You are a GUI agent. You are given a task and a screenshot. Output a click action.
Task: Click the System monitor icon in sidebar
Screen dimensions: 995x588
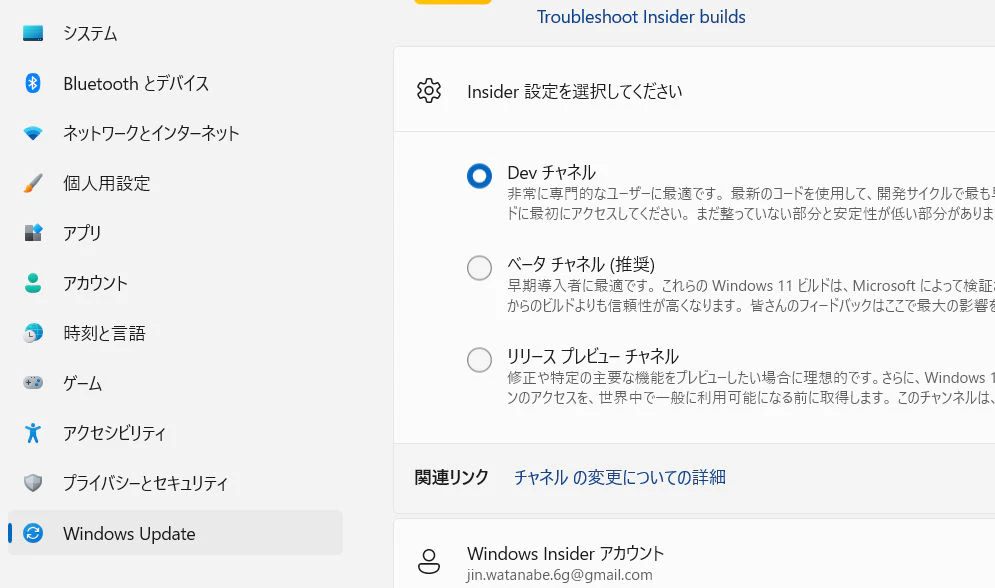(33, 33)
